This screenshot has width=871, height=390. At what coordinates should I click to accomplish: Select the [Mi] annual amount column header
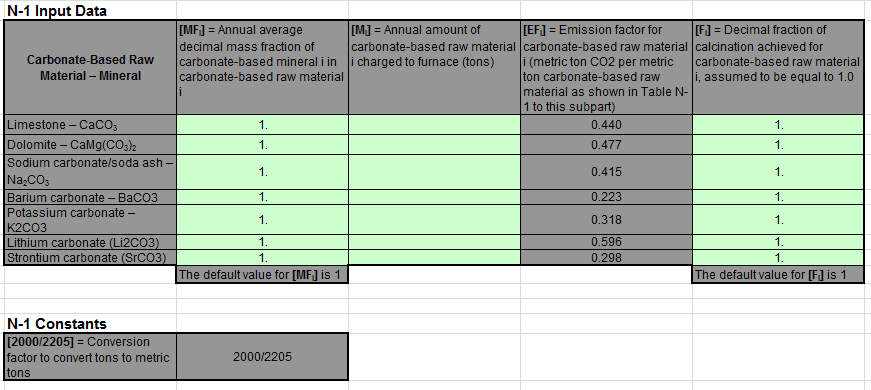click(x=434, y=68)
